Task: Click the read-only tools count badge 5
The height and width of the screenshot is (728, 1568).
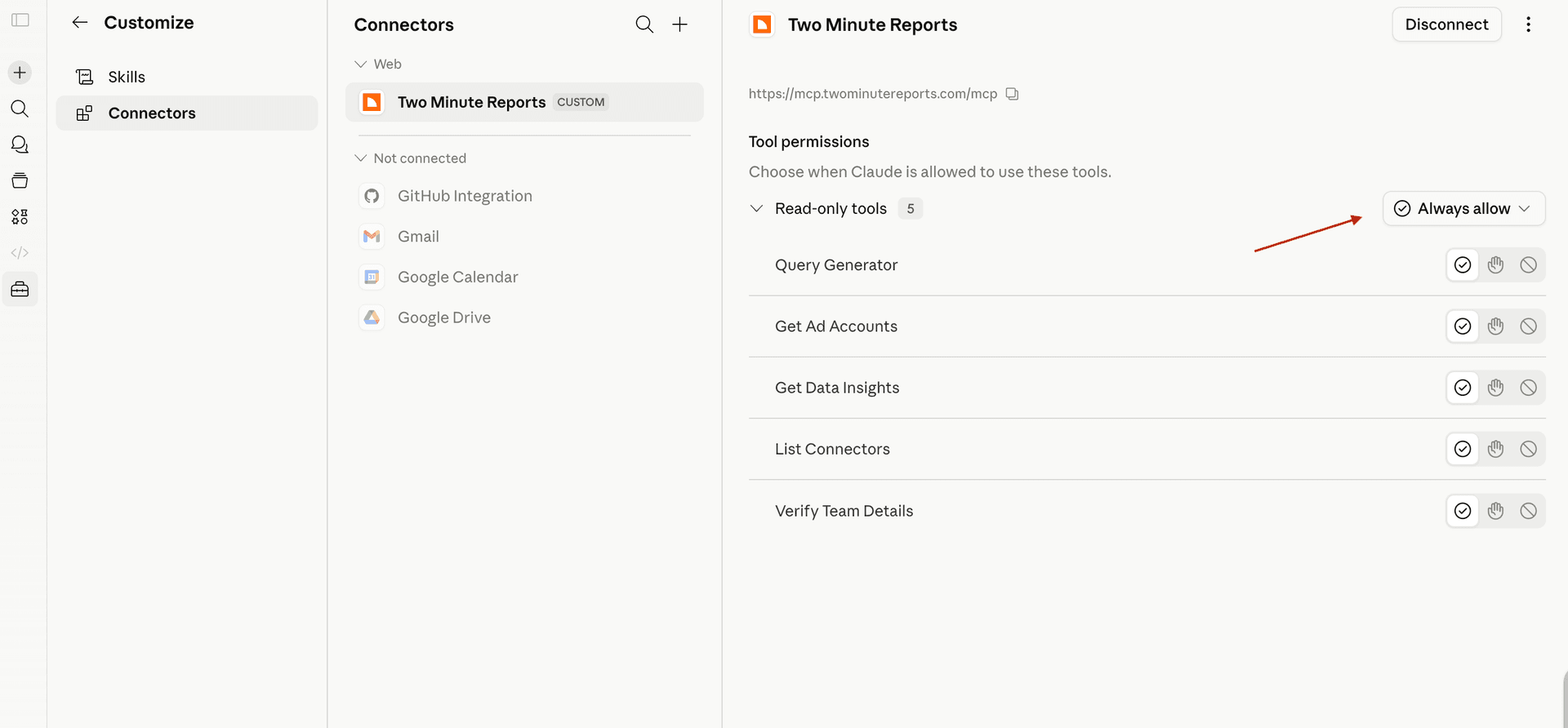Action: tap(911, 209)
